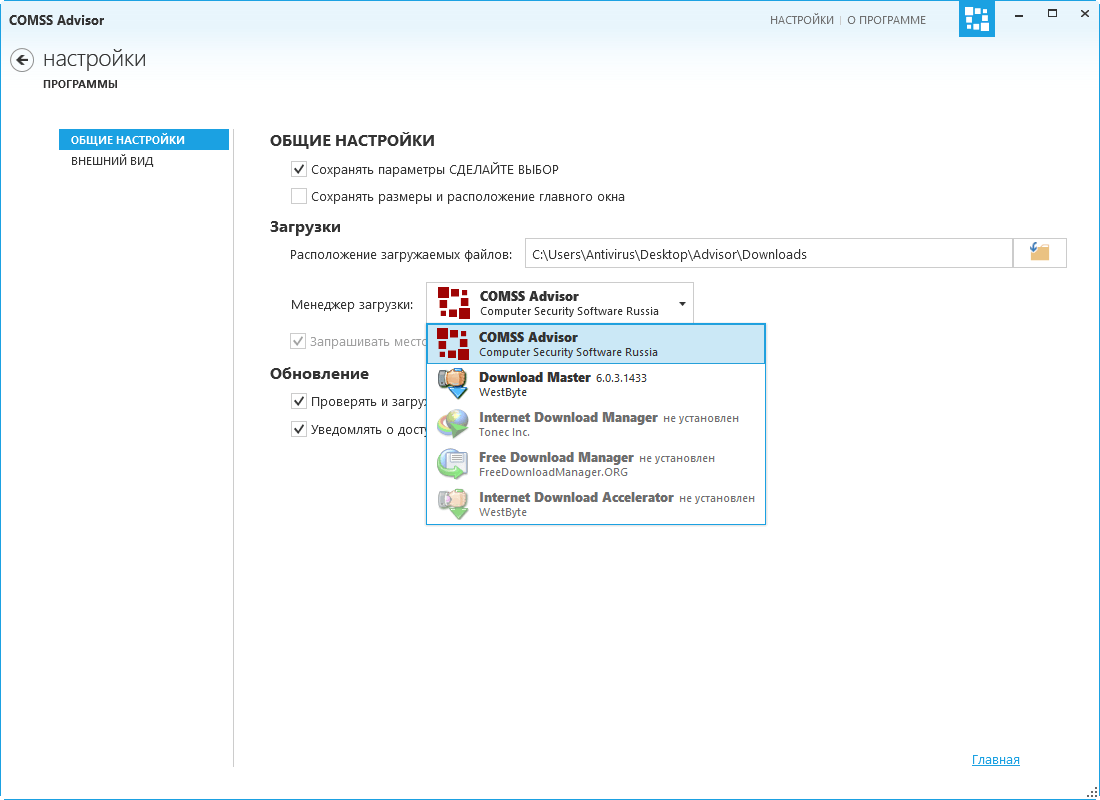Click the Download Master icon in list

click(452, 384)
